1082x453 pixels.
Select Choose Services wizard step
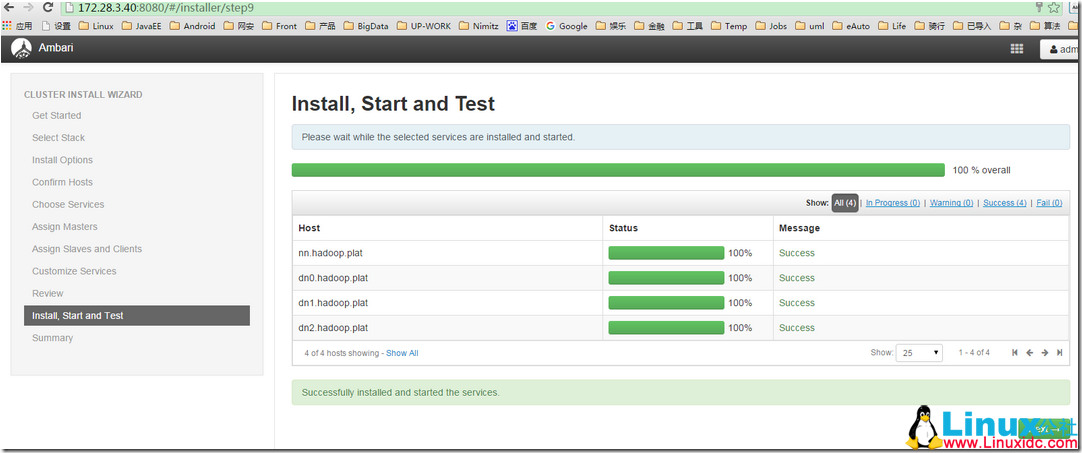pyautogui.click(x=68, y=204)
